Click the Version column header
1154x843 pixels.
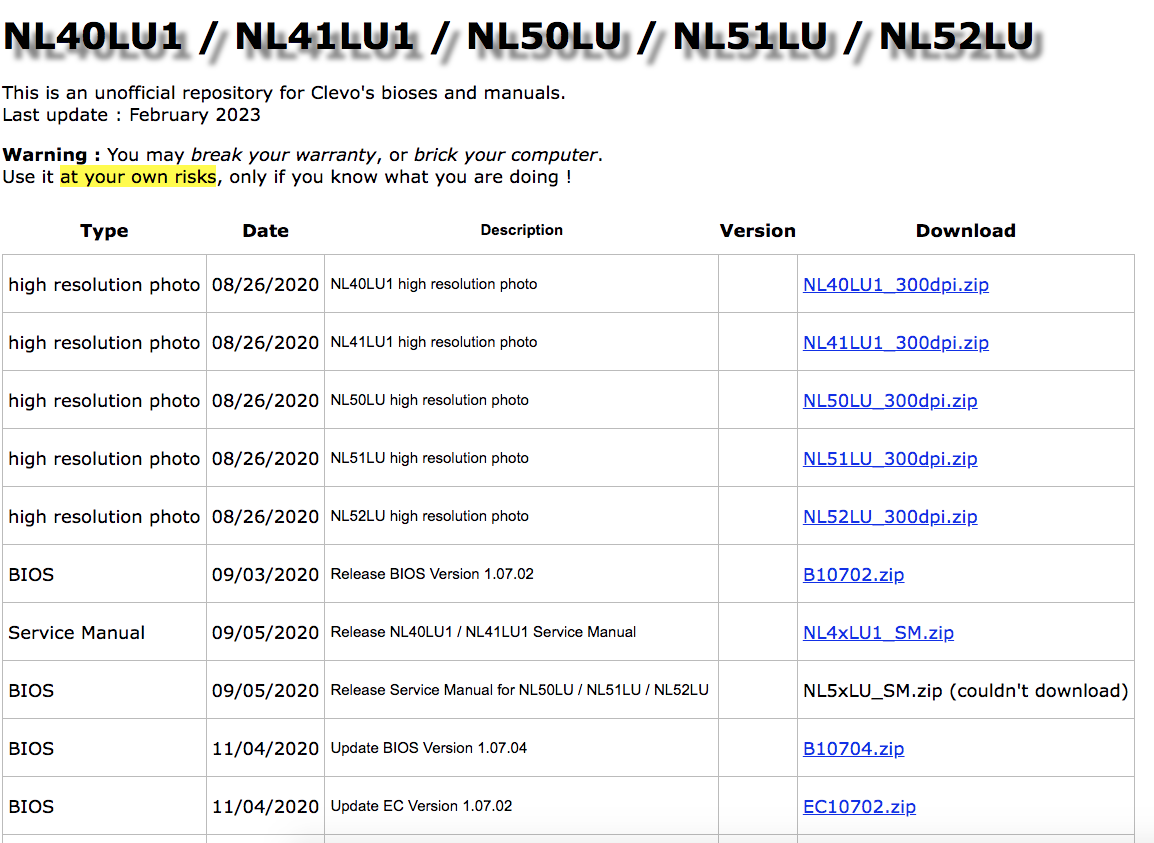(x=757, y=231)
